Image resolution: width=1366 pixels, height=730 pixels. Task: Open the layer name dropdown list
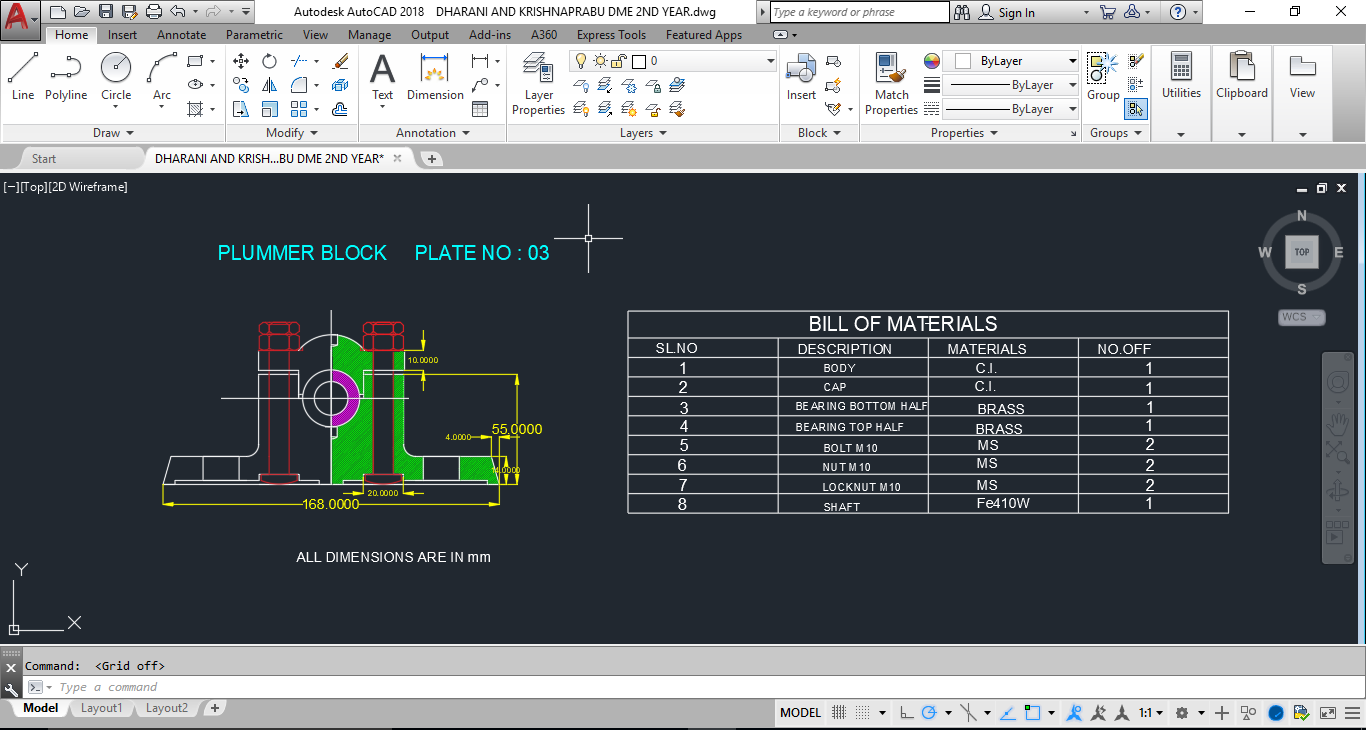[770, 61]
